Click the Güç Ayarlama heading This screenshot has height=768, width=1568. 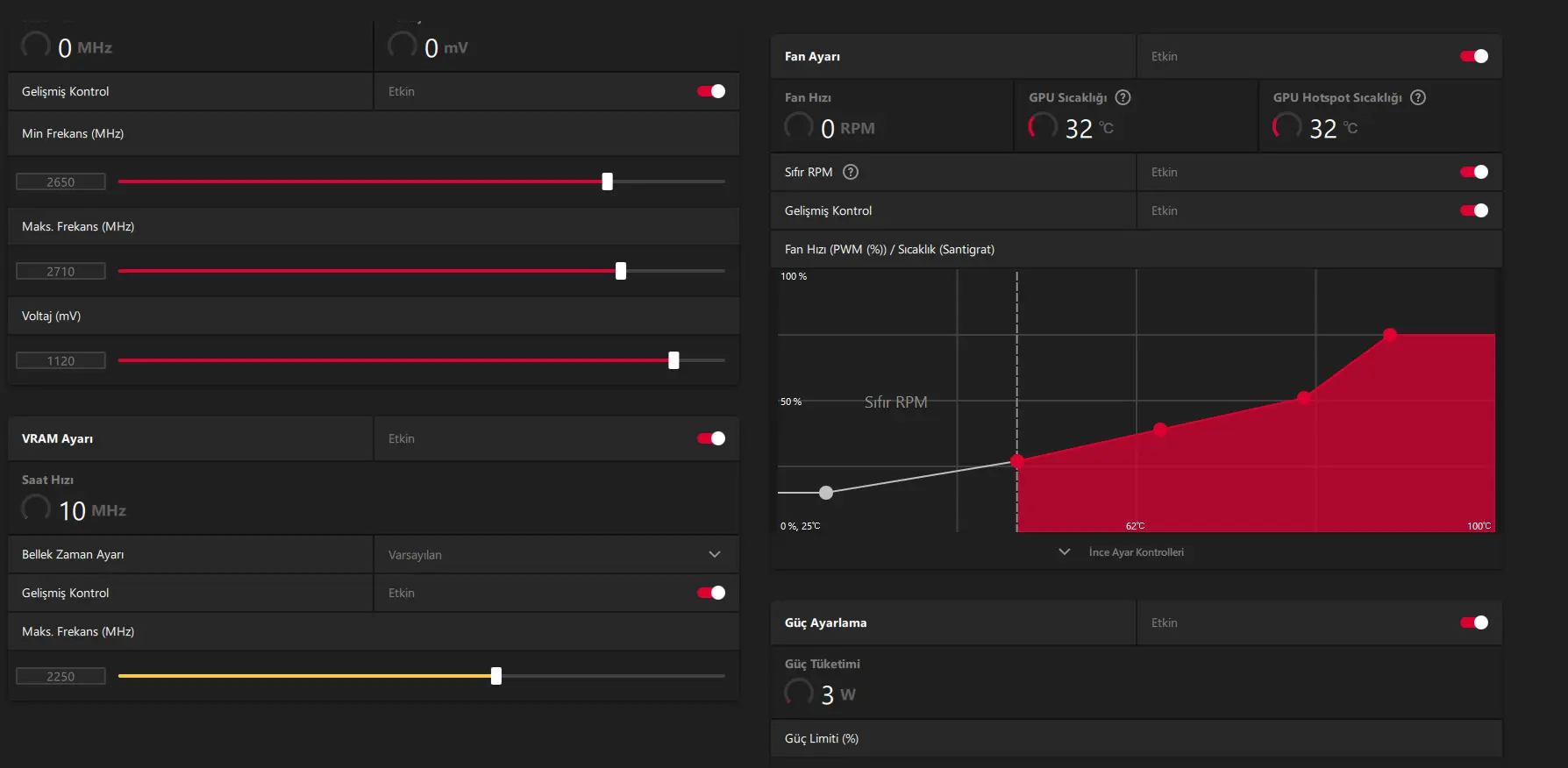click(x=825, y=622)
